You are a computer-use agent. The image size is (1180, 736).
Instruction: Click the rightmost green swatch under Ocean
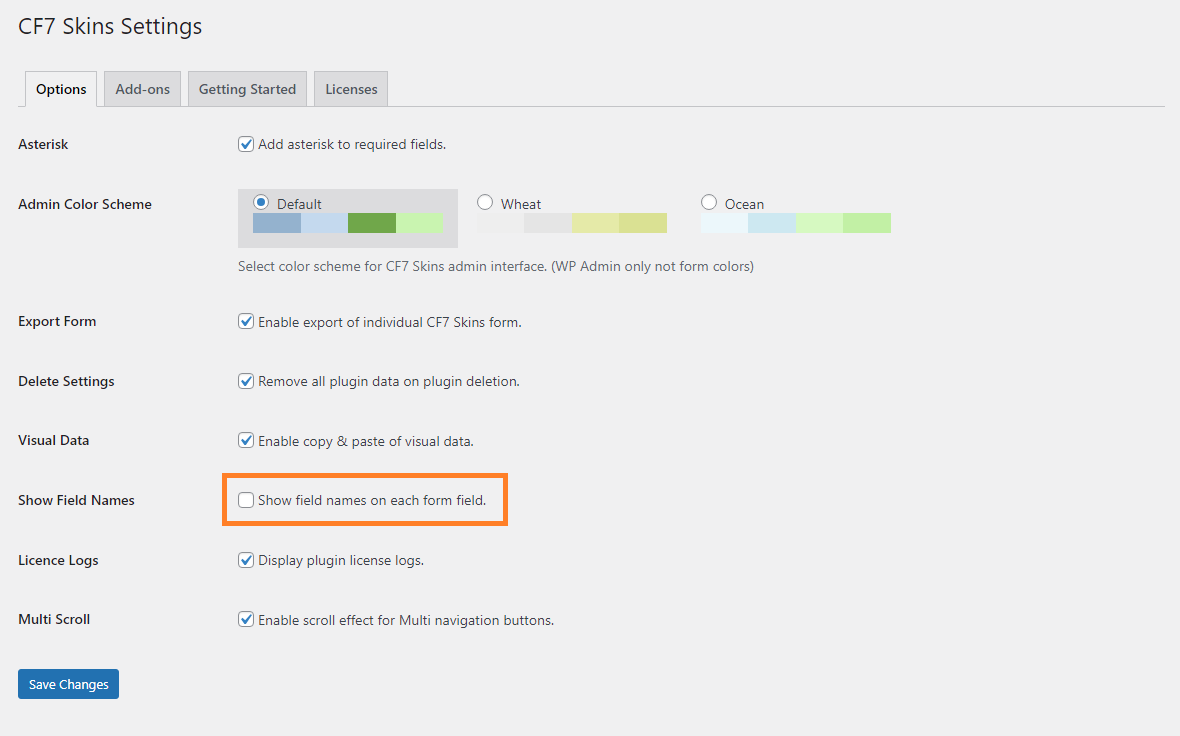(867, 223)
